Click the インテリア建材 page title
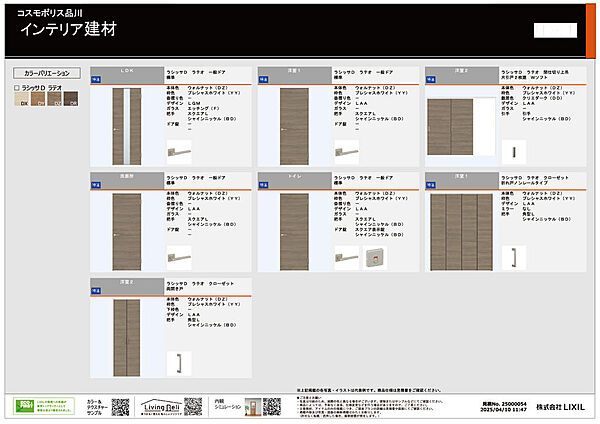This screenshot has width=600, height=424. (68, 29)
